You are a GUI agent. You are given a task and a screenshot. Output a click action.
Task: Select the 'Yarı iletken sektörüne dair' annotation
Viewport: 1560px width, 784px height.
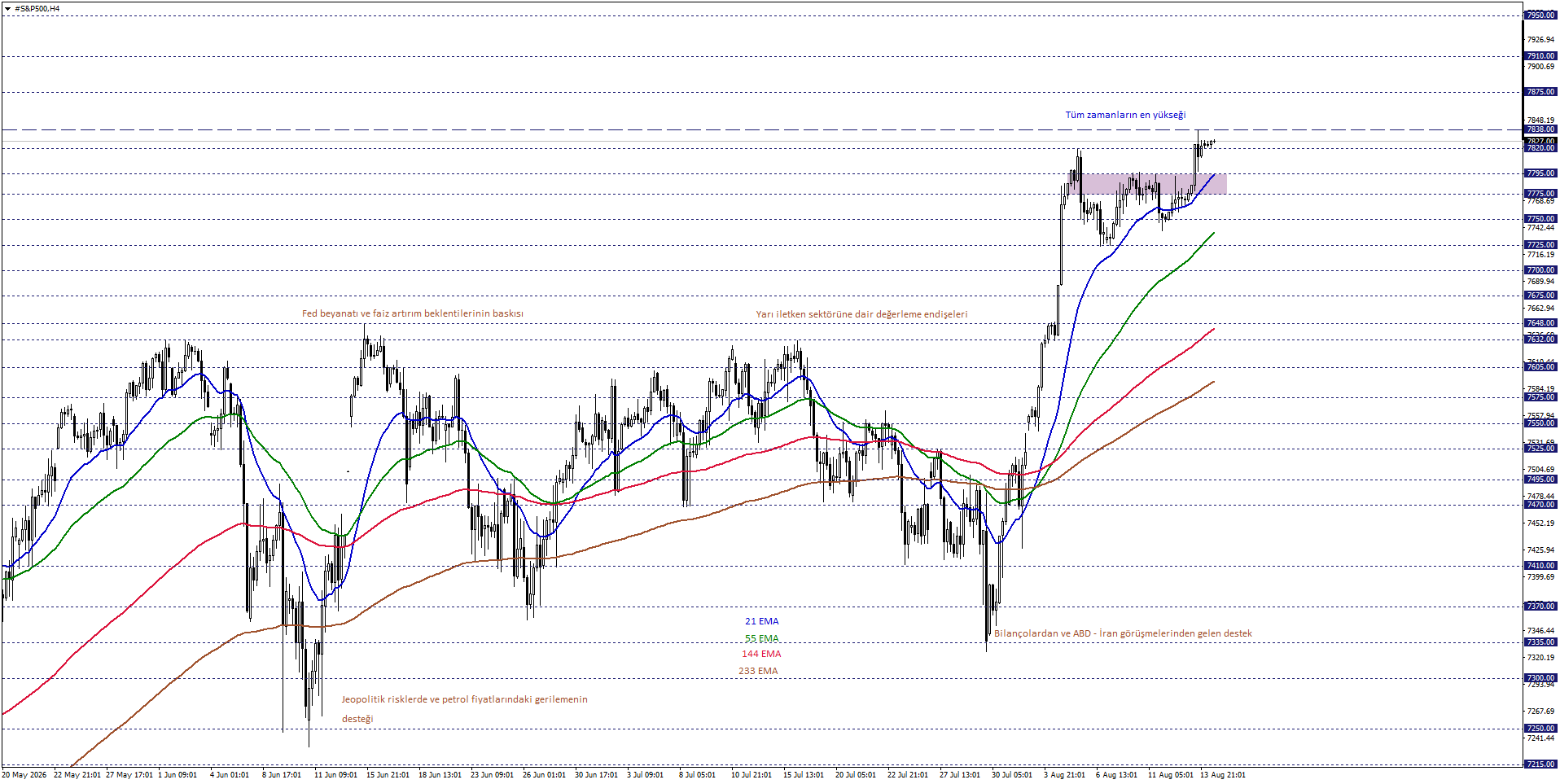point(861,314)
